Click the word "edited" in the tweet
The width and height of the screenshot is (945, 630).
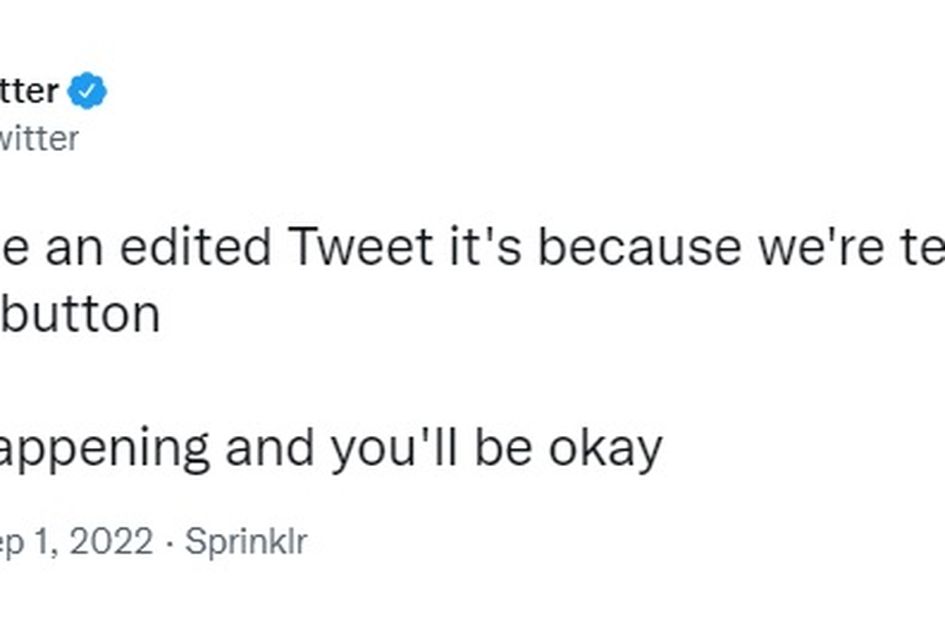click(x=195, y=246)
